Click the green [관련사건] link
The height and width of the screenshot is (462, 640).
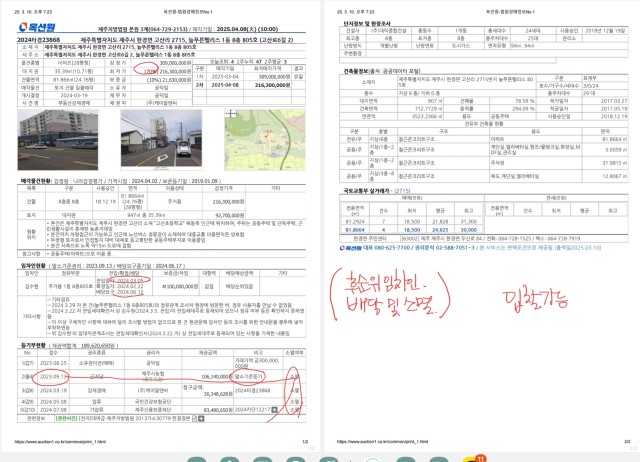[x=66, y=418]
